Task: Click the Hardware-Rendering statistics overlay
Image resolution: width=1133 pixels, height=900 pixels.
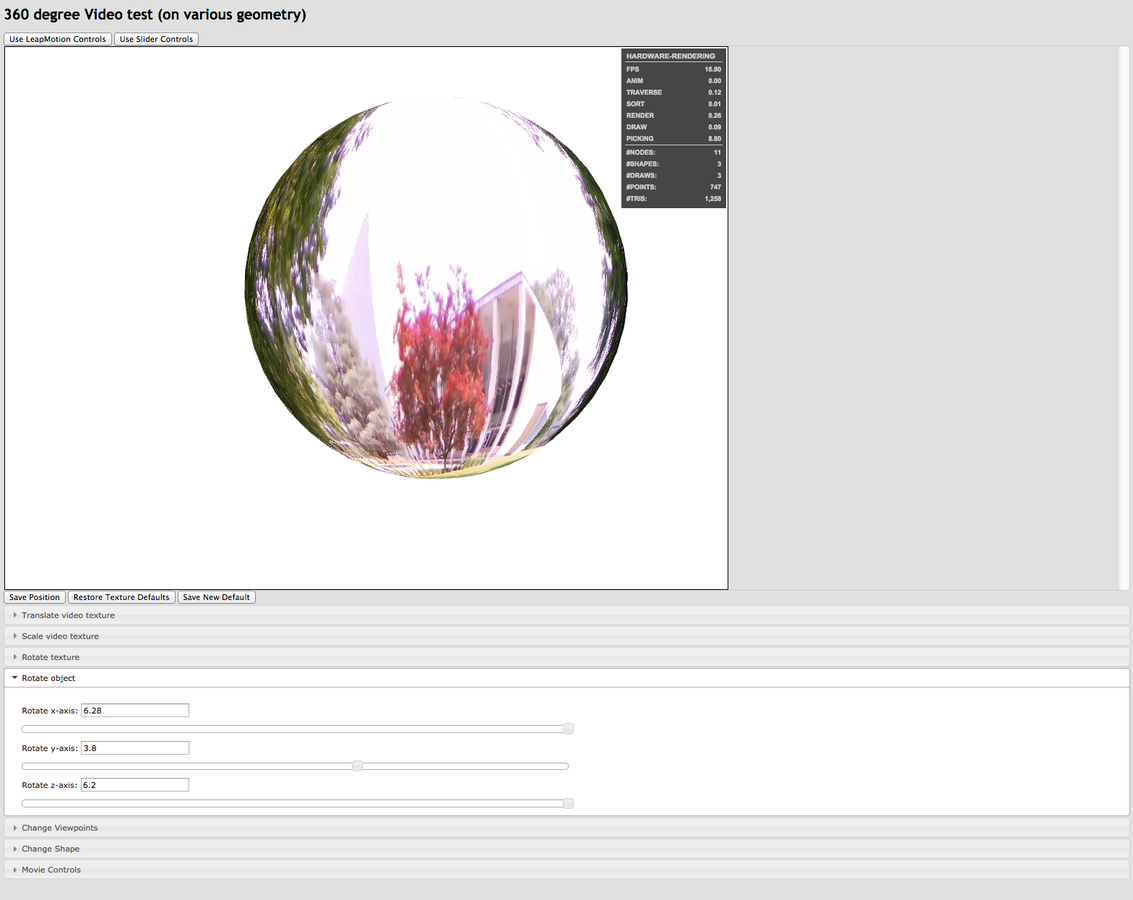Action: pos(674,128)
